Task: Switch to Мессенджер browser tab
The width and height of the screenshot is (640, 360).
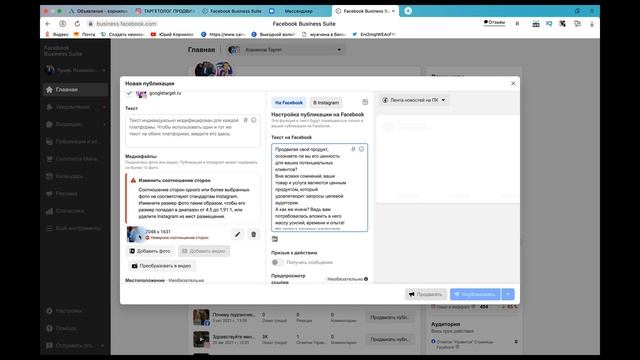Action: tap(298, 11)
